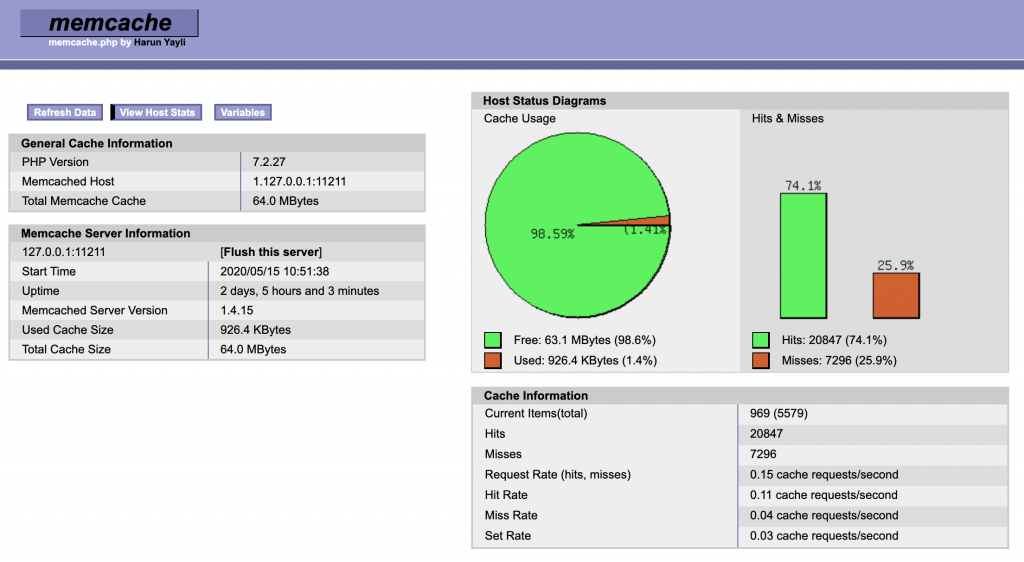This screenshot has width=1024, height=562.
Task: Click the Total Memcache Cache label
Action: (x=84, y=201)
